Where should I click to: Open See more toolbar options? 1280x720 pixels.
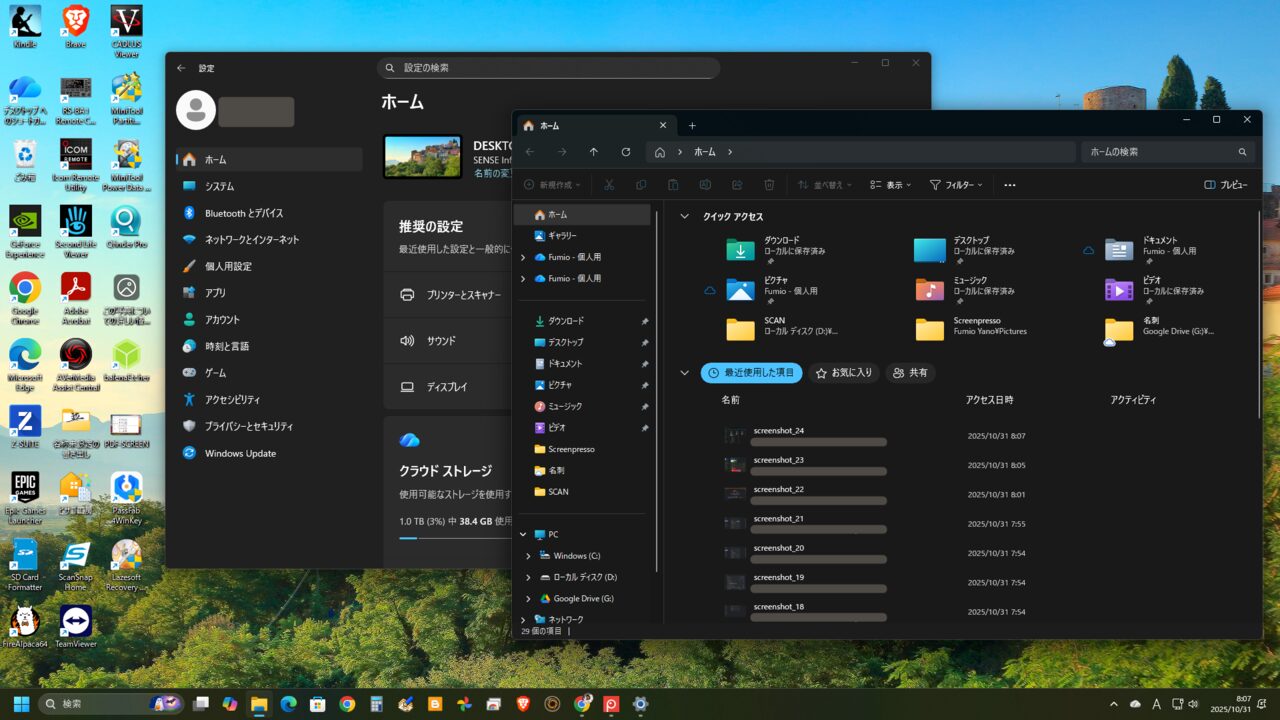(1010, 185)
